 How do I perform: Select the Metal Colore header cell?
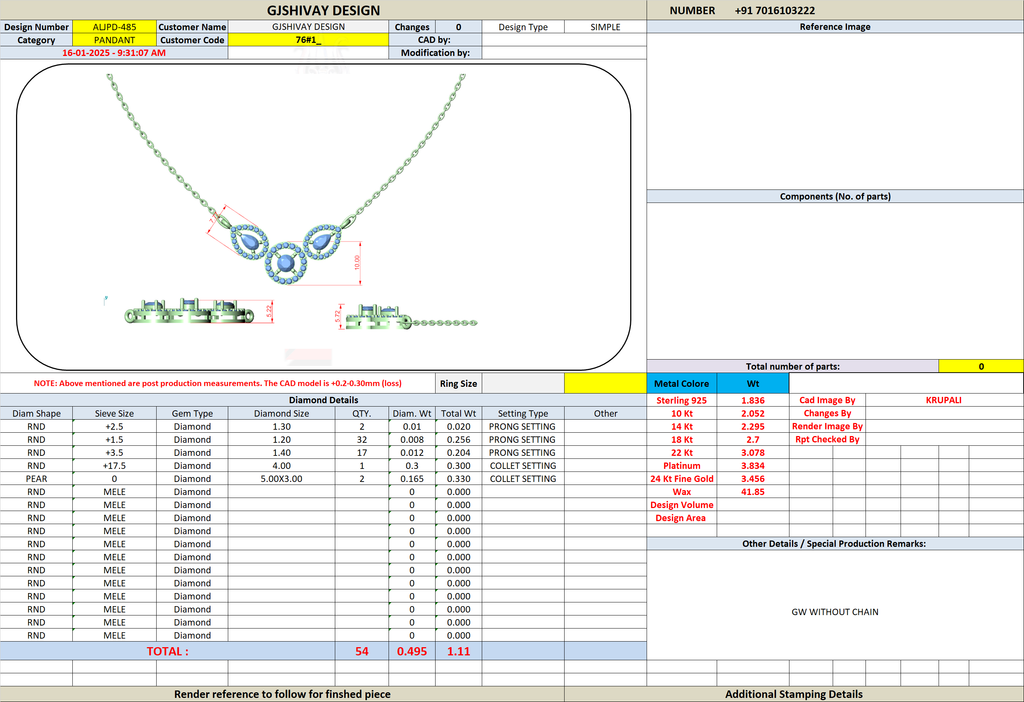coord(682,383)
